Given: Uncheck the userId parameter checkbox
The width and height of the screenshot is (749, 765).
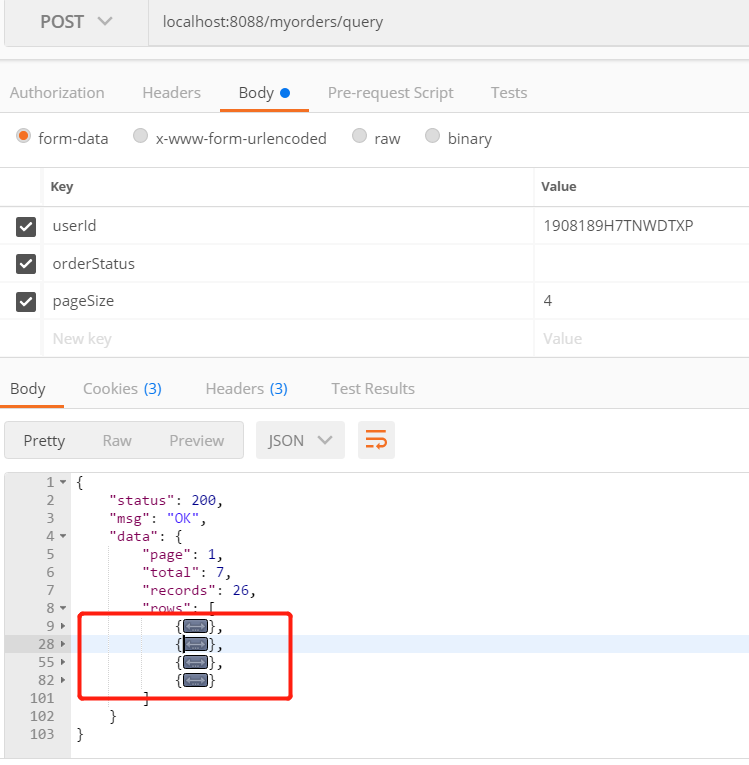Looking at the screenshot, I should (26, 227).
